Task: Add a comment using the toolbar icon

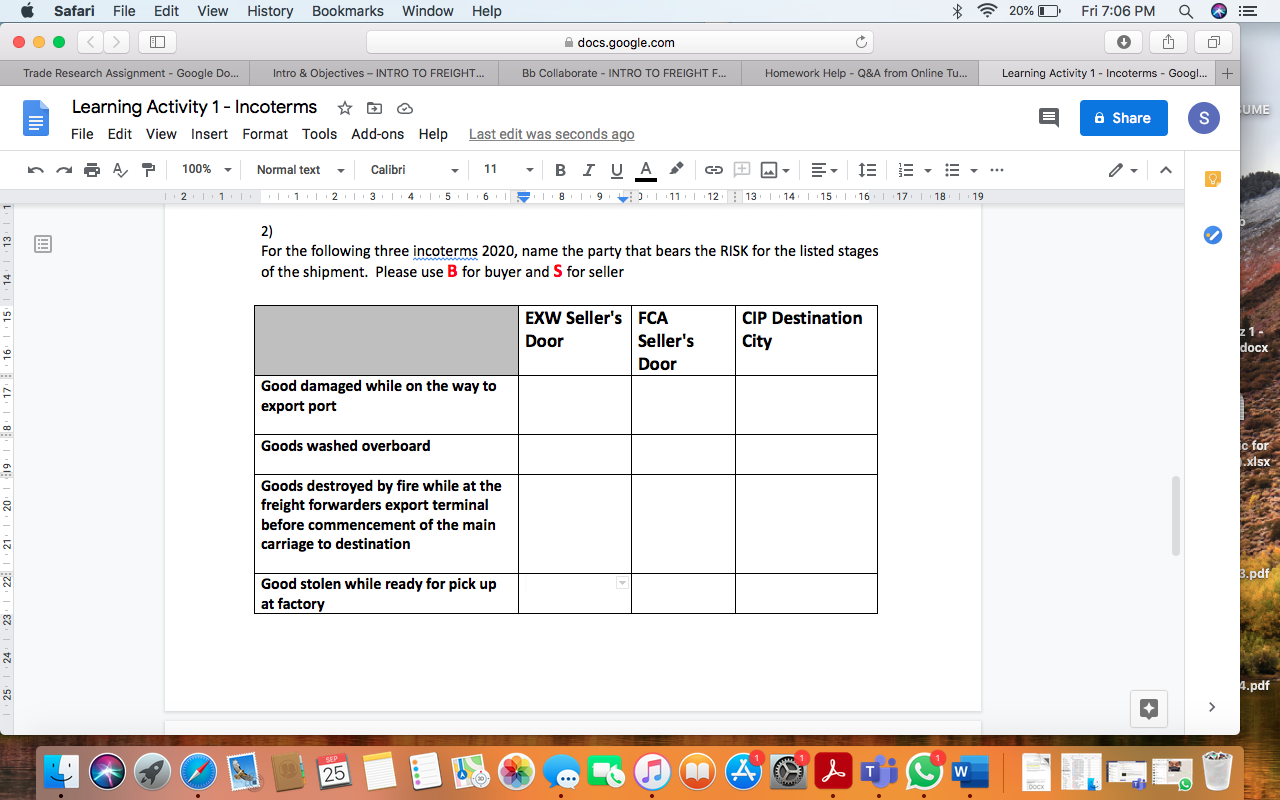Action: point(742,170)
